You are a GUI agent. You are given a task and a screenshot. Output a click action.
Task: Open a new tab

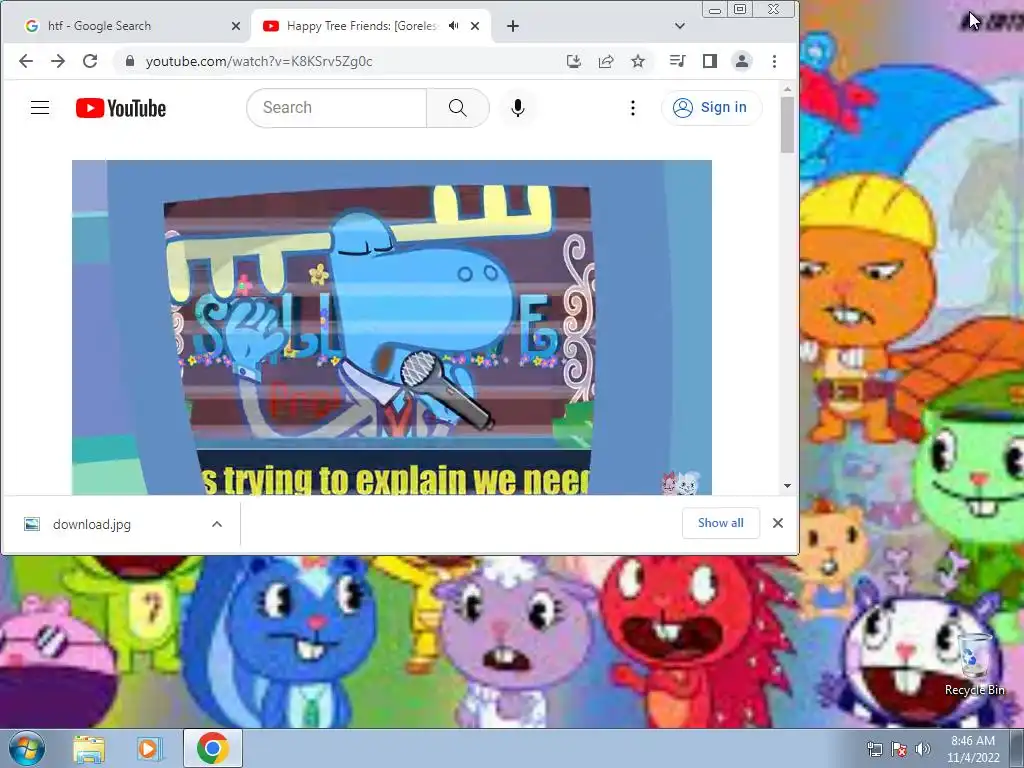pos(513,26)
